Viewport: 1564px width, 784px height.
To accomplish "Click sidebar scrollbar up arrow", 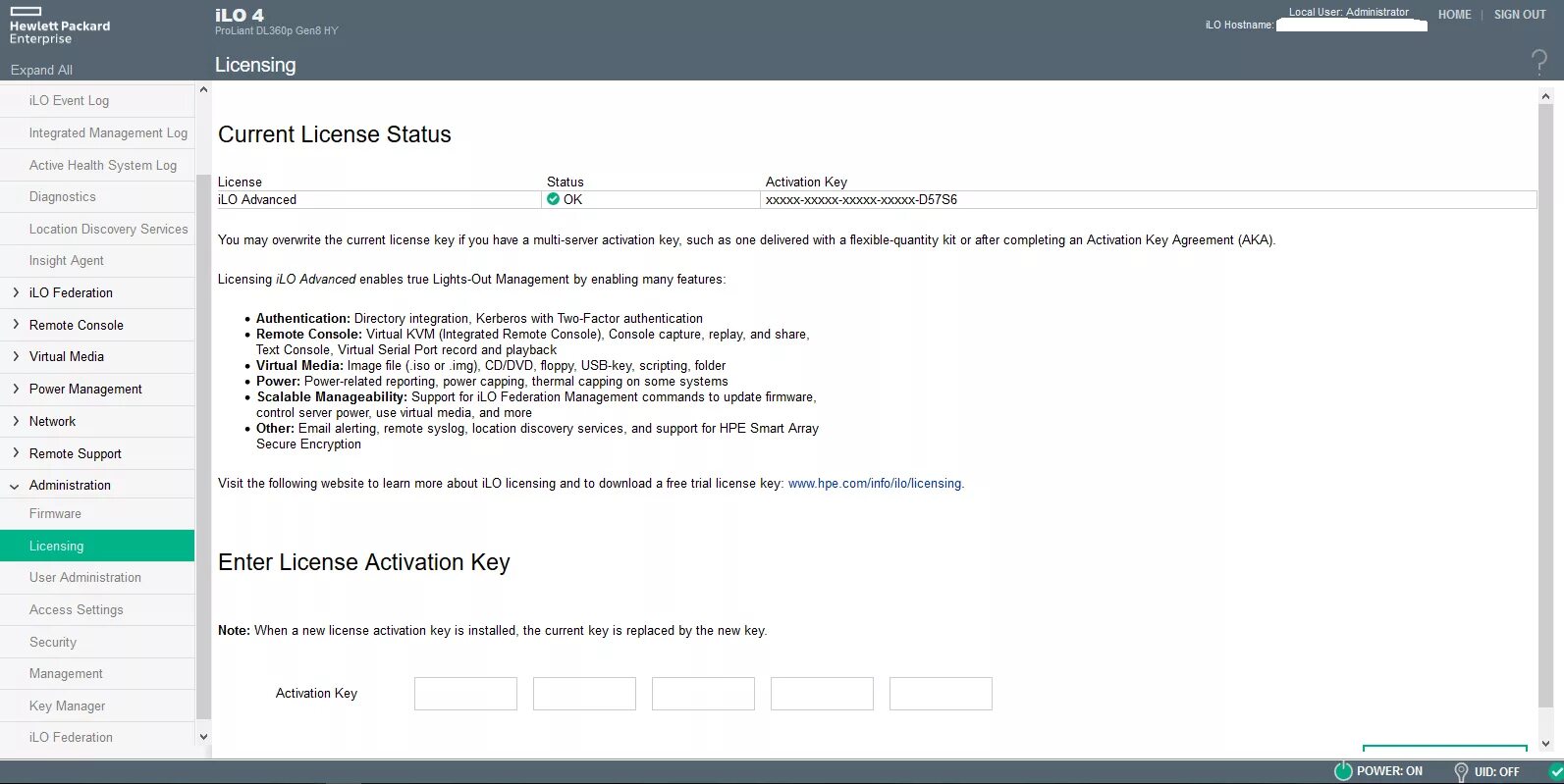I will coord(203,90).
